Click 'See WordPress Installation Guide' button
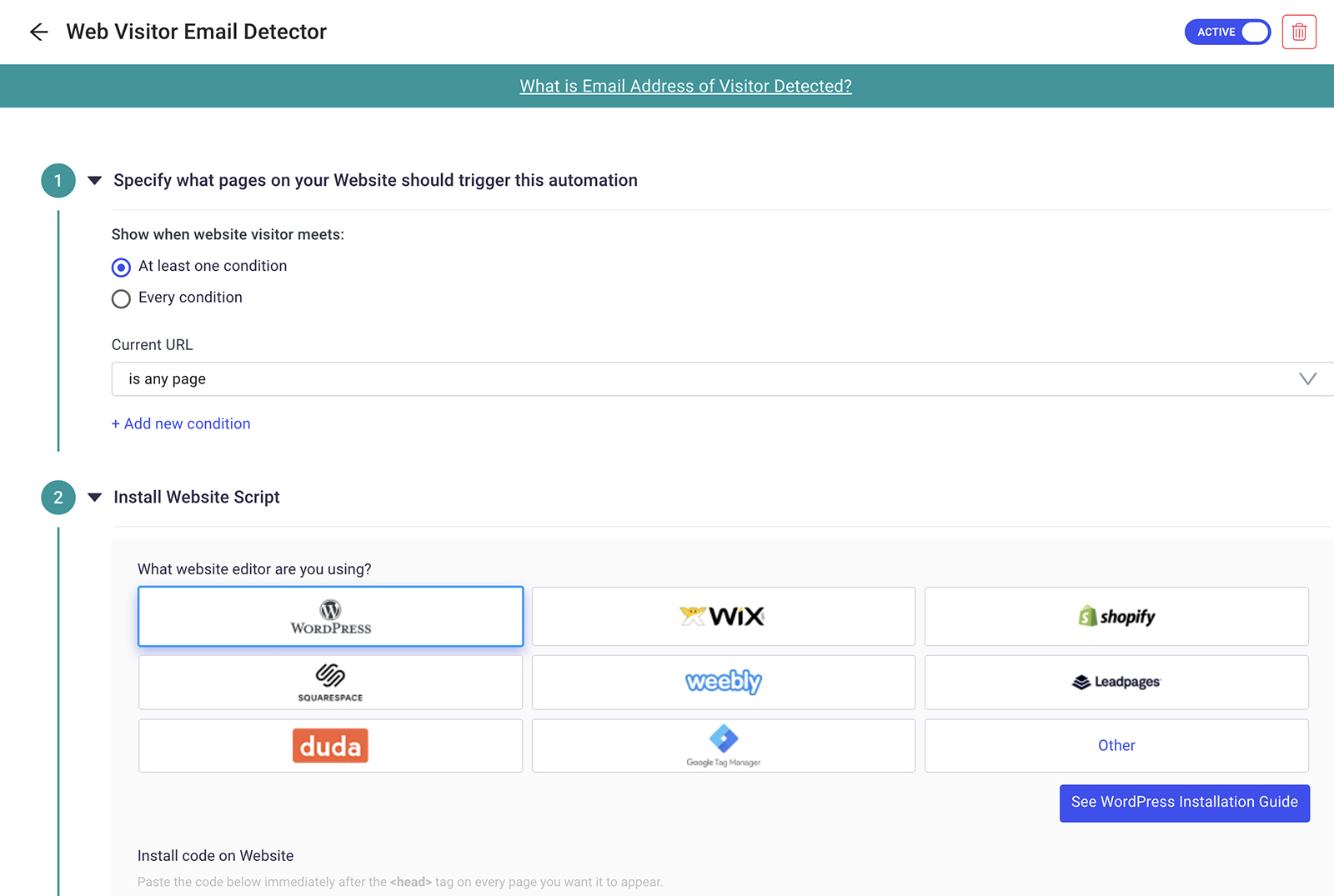1334x896 pixels. (x=1185, y=803)
